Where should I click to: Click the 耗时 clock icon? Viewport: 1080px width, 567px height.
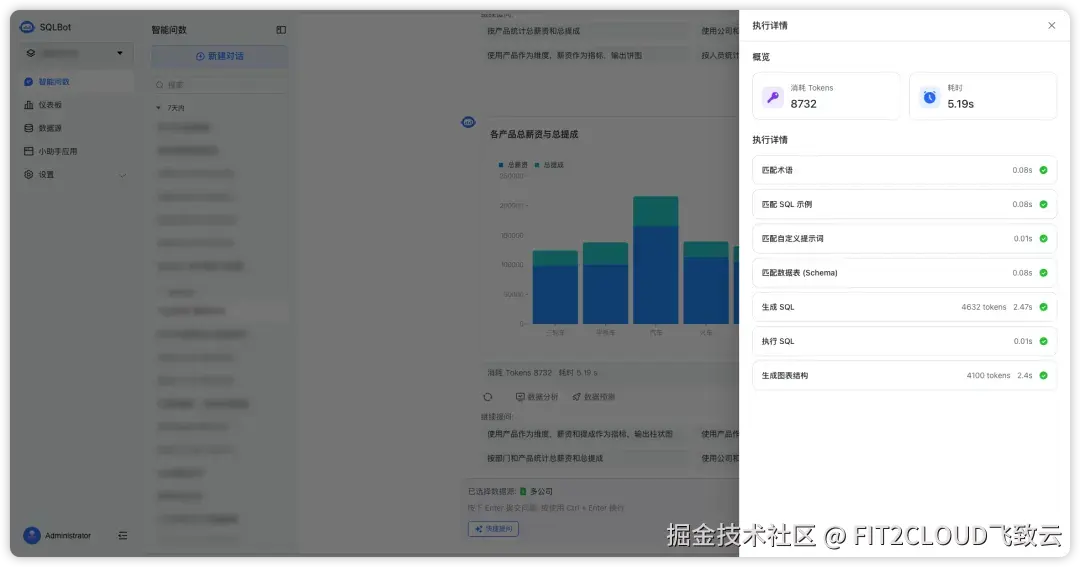[930, 97]
